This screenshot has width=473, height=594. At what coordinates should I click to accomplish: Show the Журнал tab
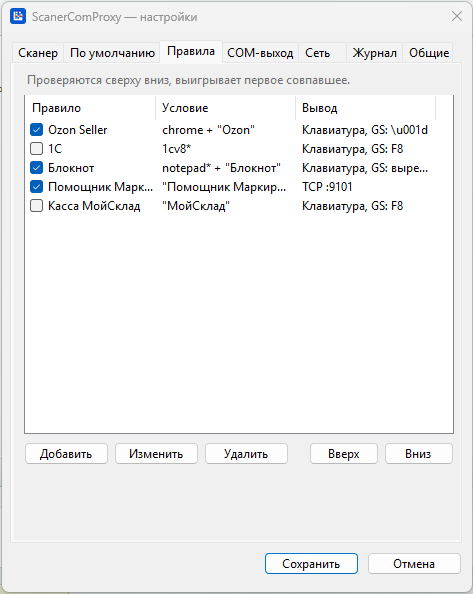(x=375, y=53)
